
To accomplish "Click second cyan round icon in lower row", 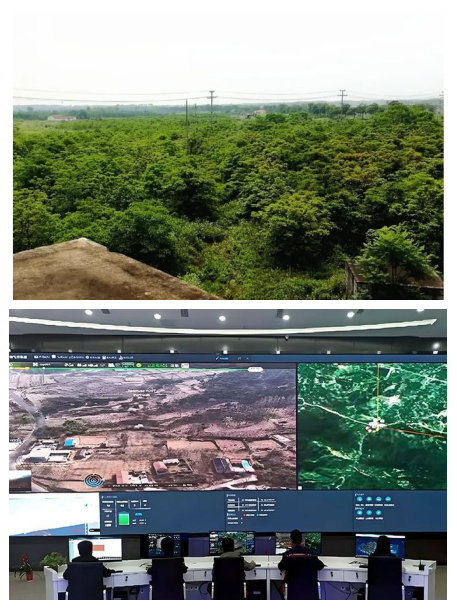I will (369, 513).
